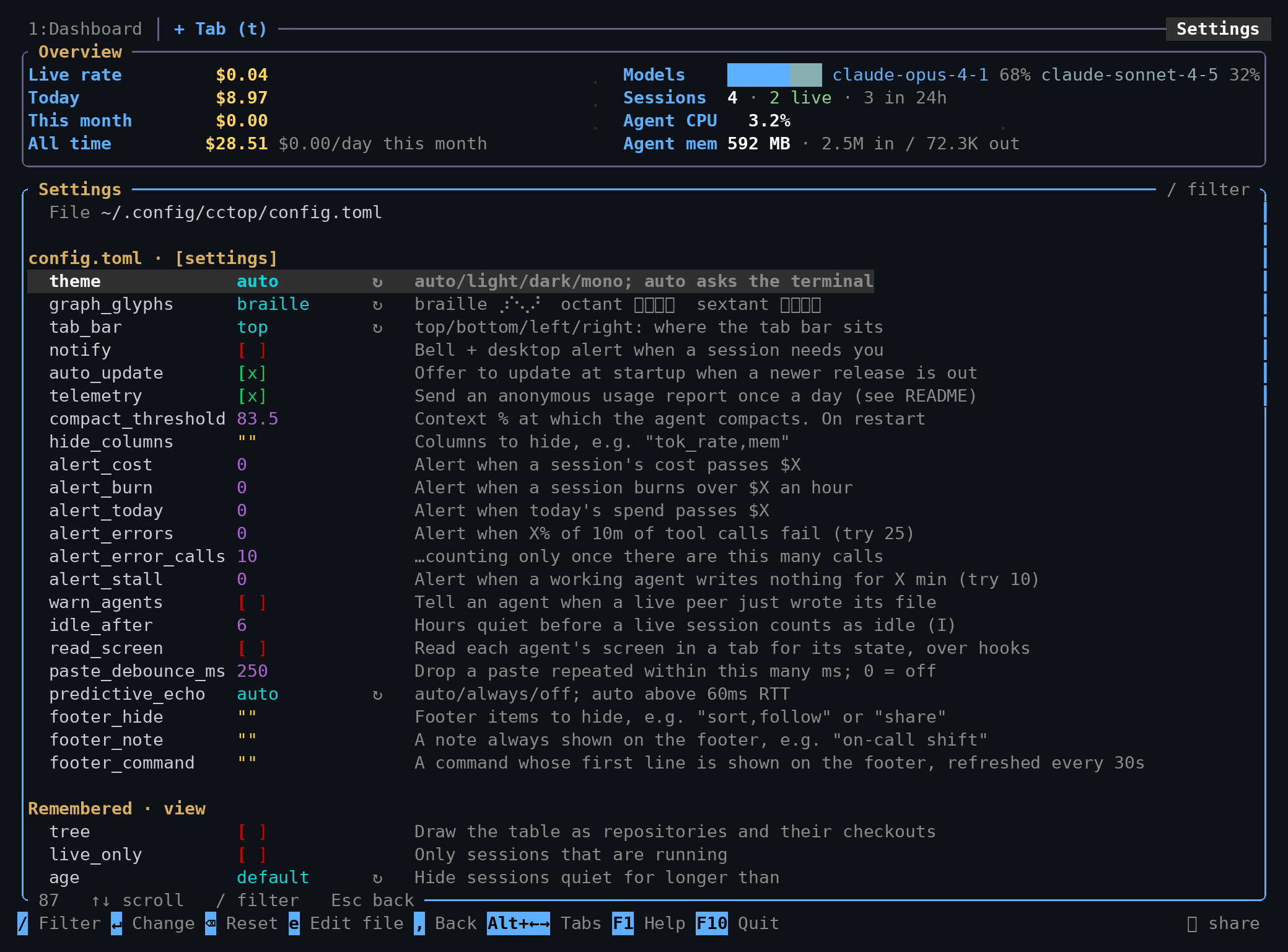Enable the tree view checkbox
Image resolution: width=1288 pixels, height=952 pixels.
(x=252, y=832)
